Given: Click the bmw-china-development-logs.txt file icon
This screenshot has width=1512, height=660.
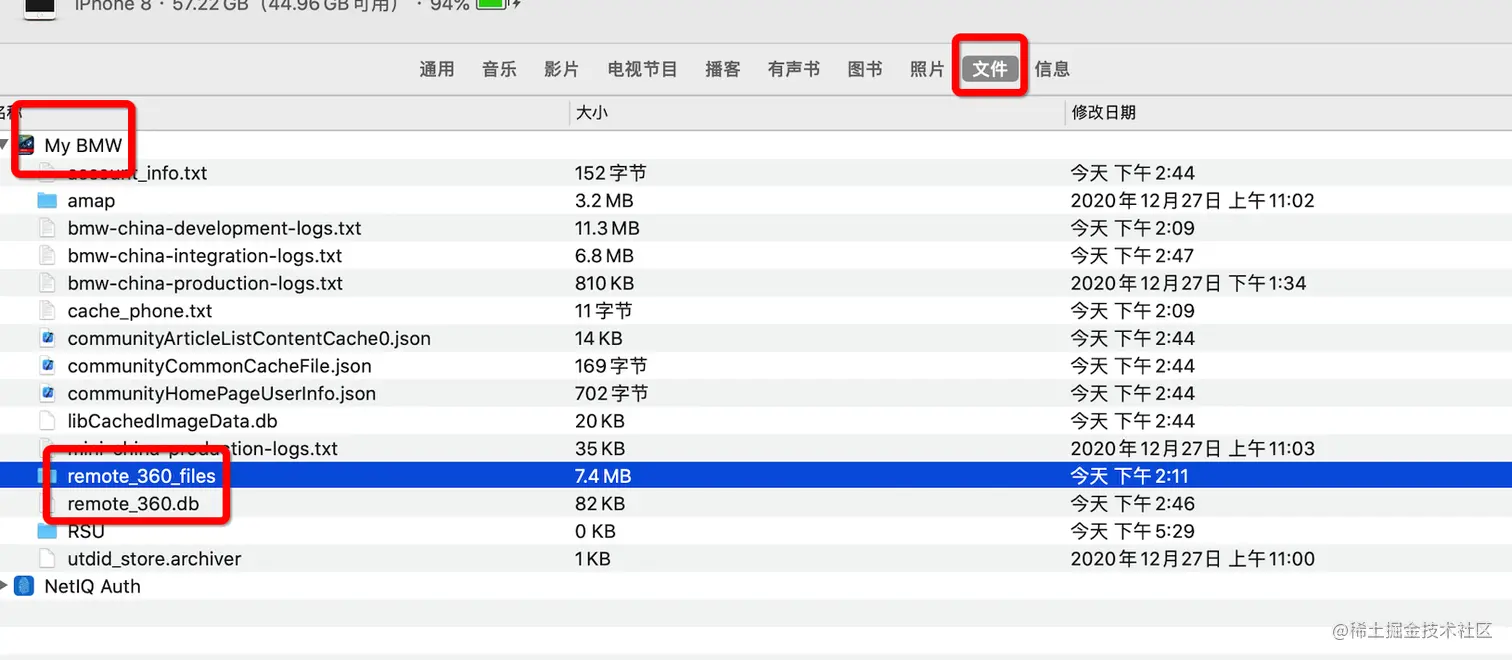Looking at the screenshot, I should click(x=47, y=228).
